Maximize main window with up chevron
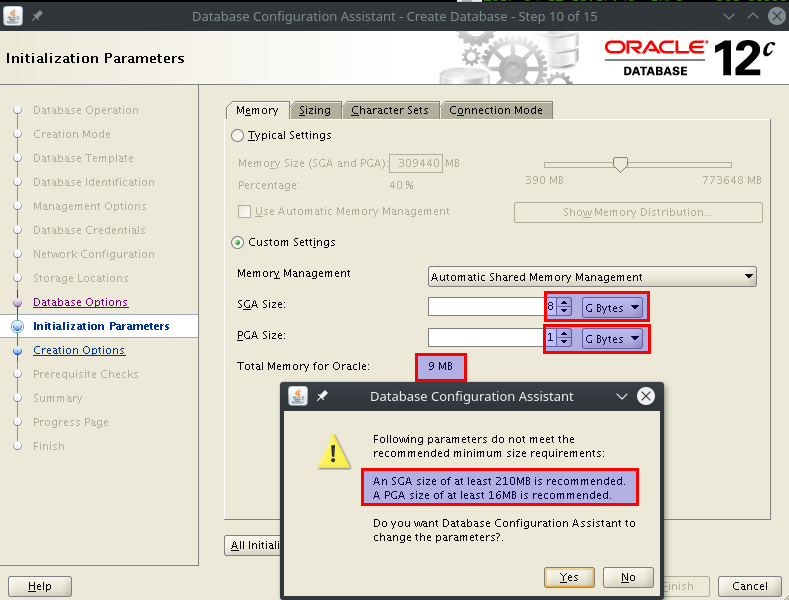Image resolution: width=789 pixels, height=600 pixels. click(x=753, y=16)
